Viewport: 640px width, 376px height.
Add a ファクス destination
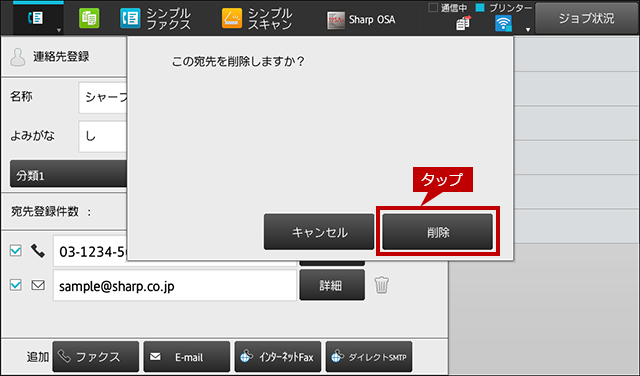click(x=96, y=357)
